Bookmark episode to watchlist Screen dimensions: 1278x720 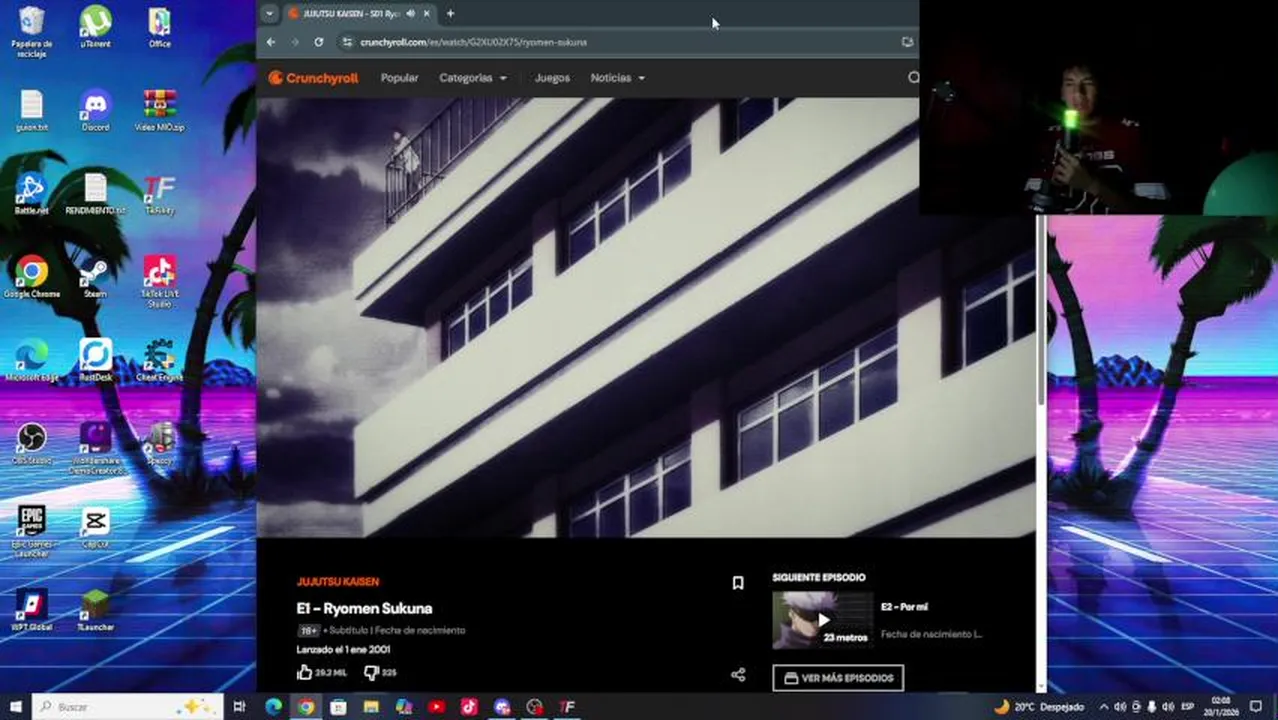click(x=738, y=583)
